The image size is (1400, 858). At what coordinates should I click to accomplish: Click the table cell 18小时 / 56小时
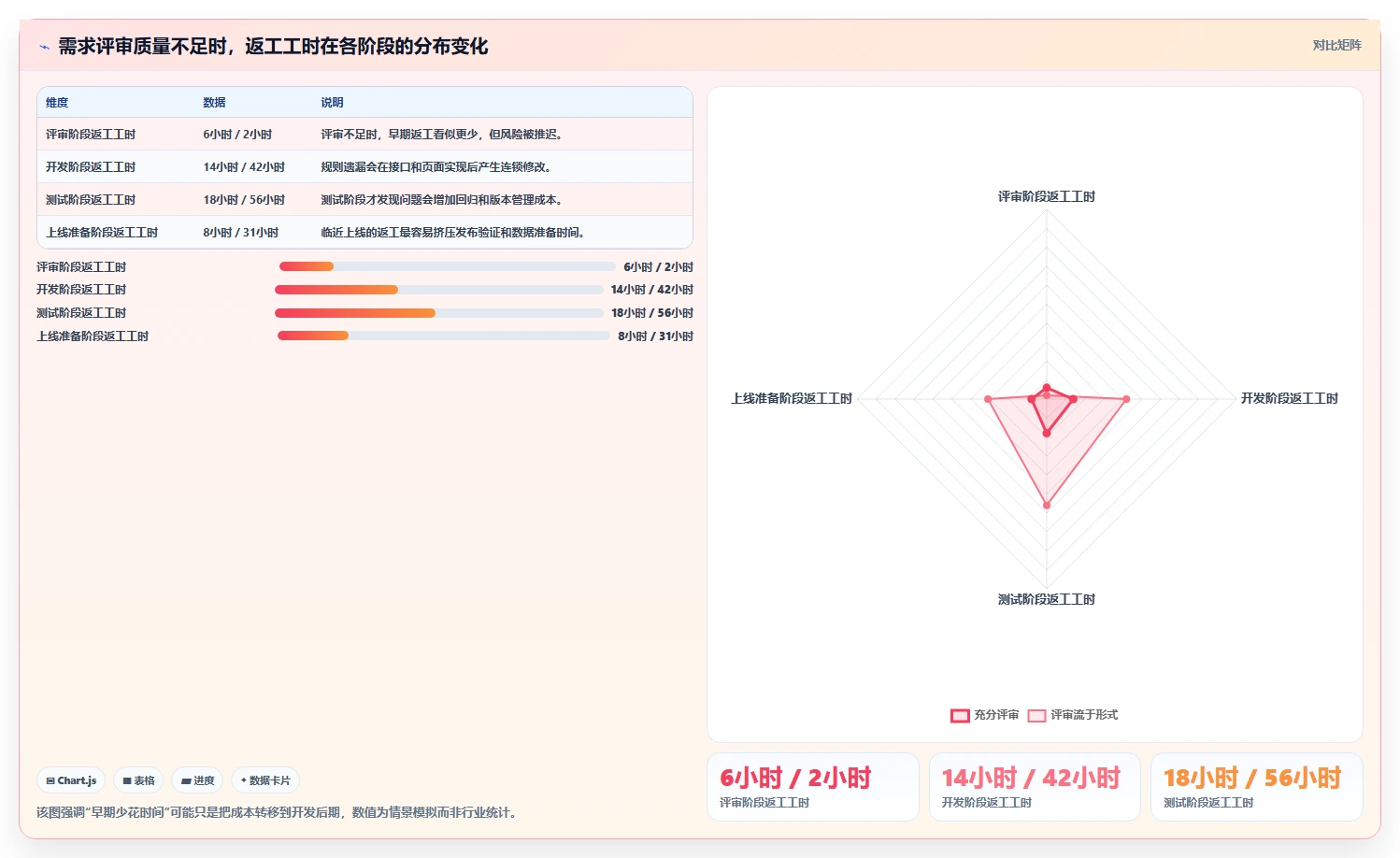[x=244, y=200]
